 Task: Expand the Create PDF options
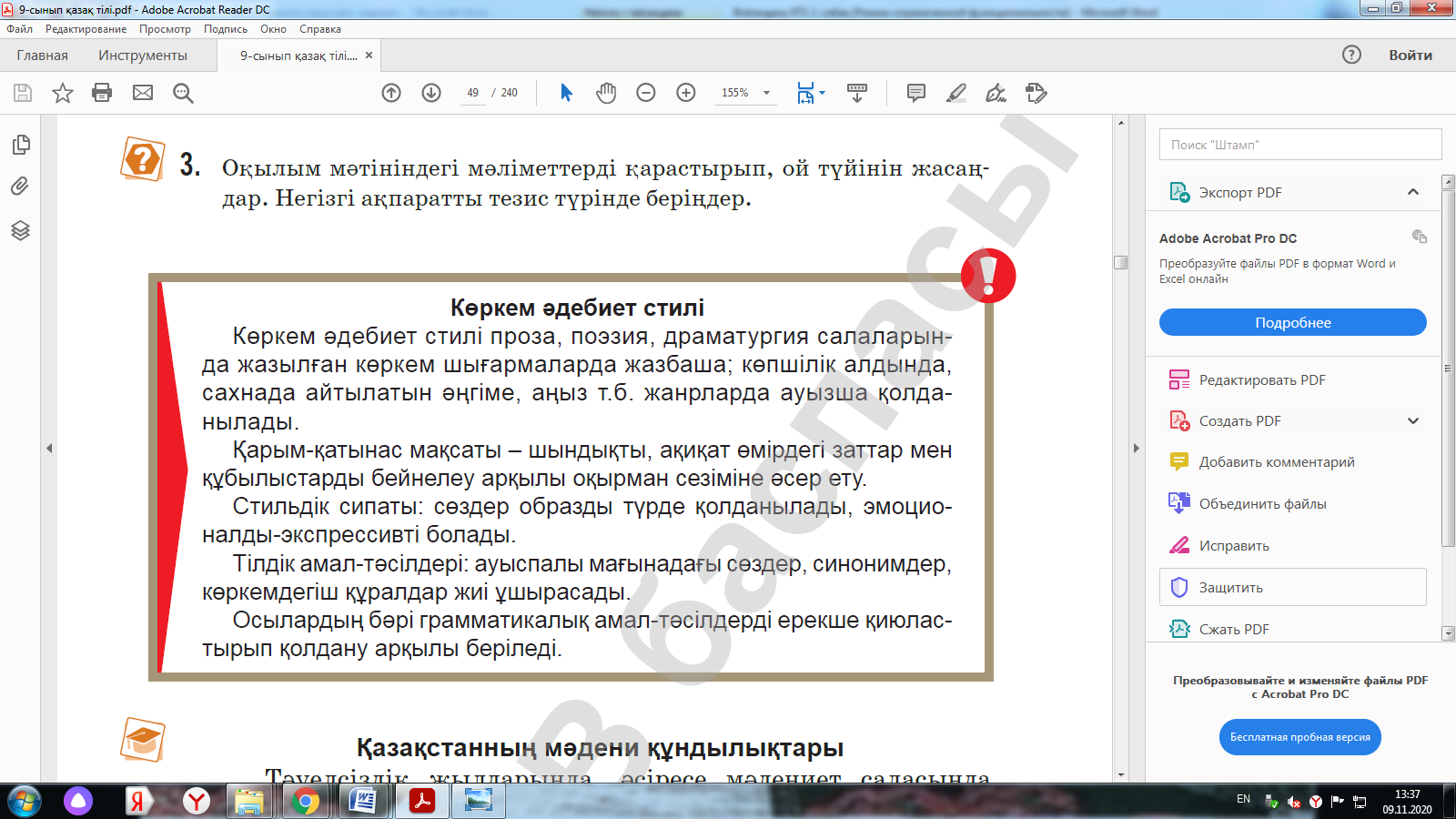tap(1412, 421)
